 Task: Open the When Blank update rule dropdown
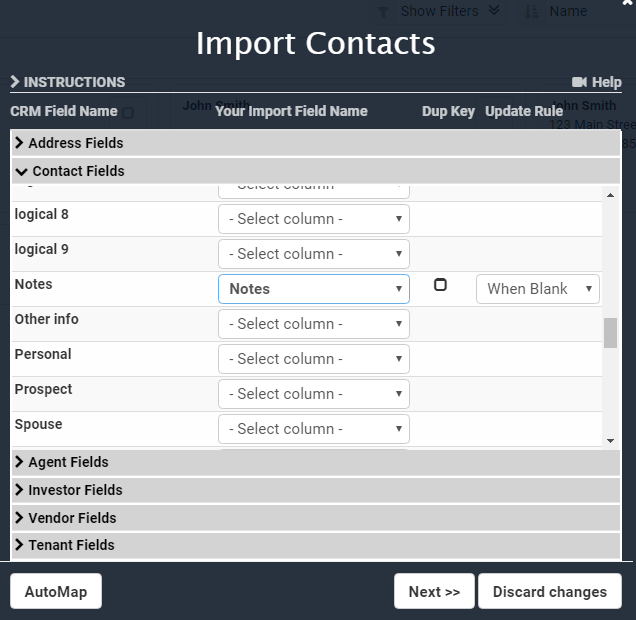click(538, 289)
